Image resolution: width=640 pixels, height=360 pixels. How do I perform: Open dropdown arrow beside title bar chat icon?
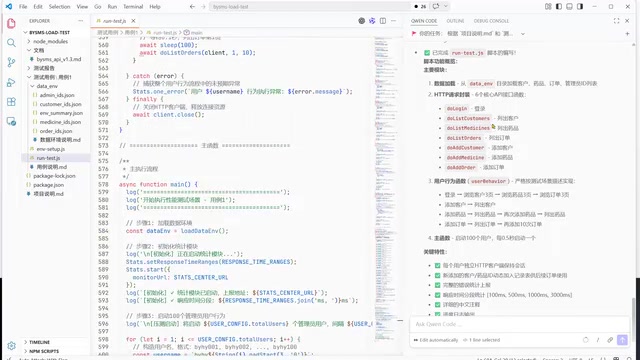[x=446, y=7]
